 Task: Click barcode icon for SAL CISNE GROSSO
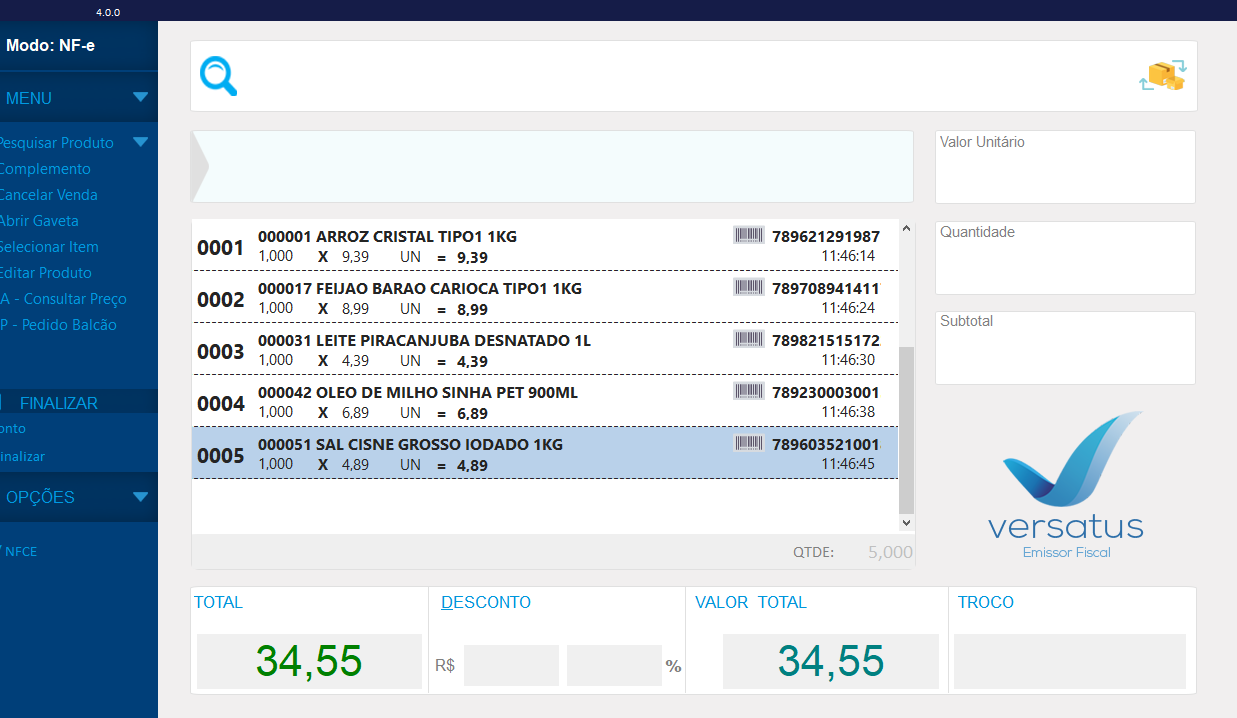(x=748, y=443)
